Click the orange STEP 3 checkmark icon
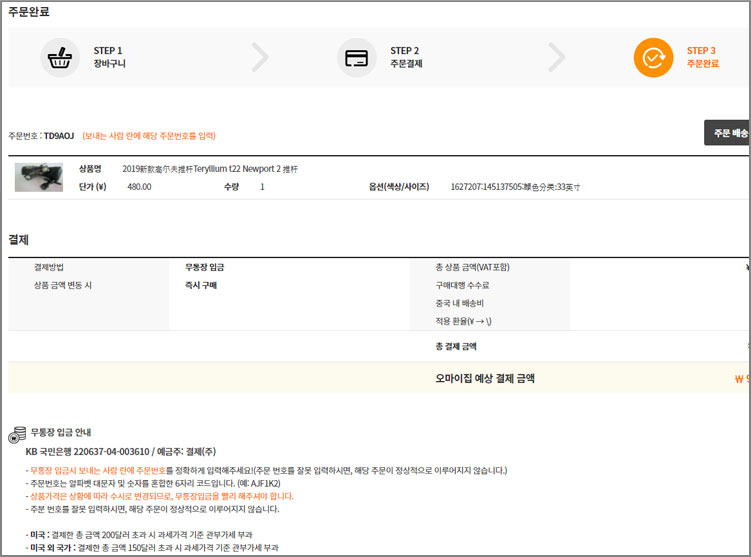The image size is (751, 557). pos(653,57)
